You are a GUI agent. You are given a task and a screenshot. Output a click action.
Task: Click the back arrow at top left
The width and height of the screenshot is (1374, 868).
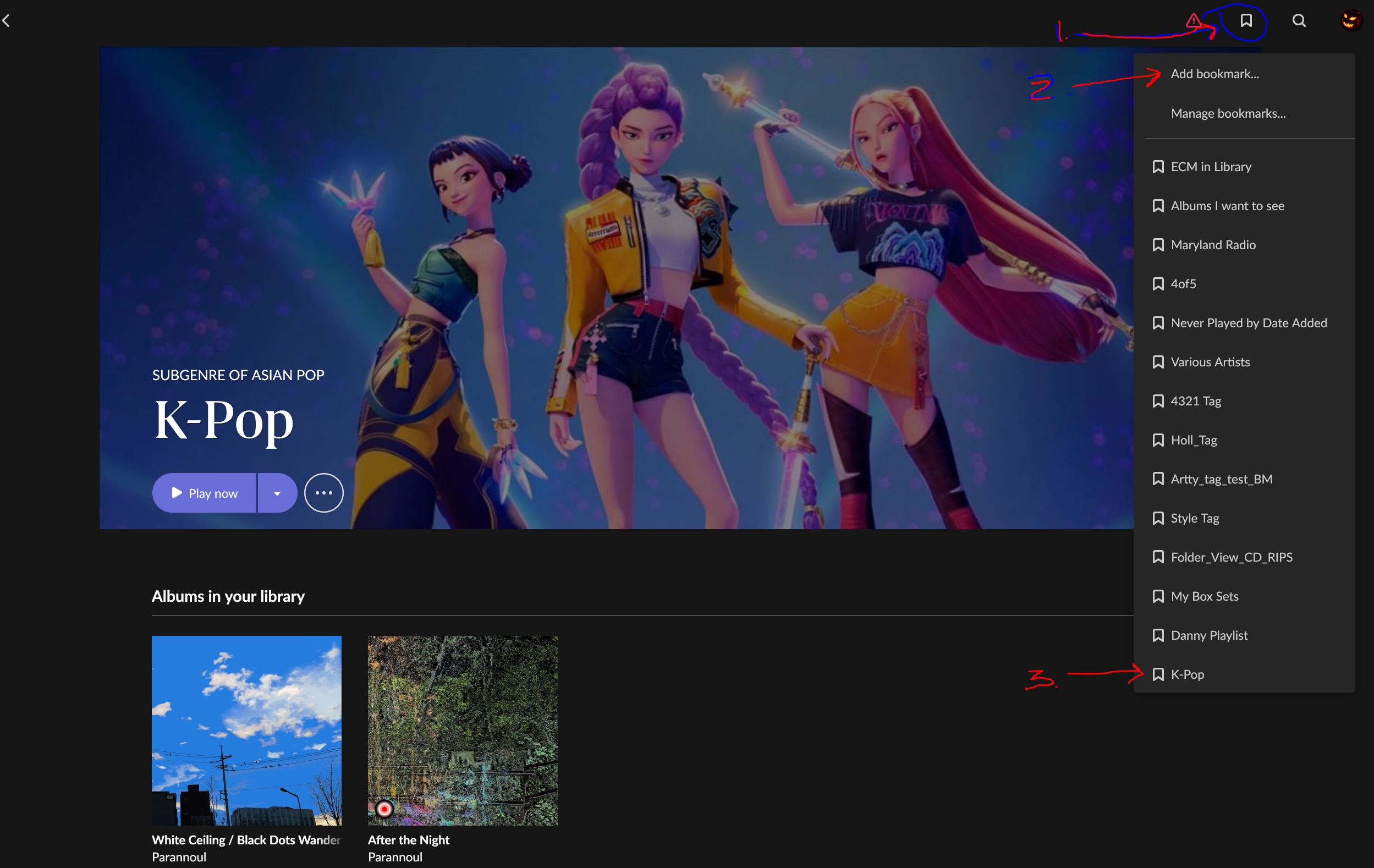[x=6, y=21]
